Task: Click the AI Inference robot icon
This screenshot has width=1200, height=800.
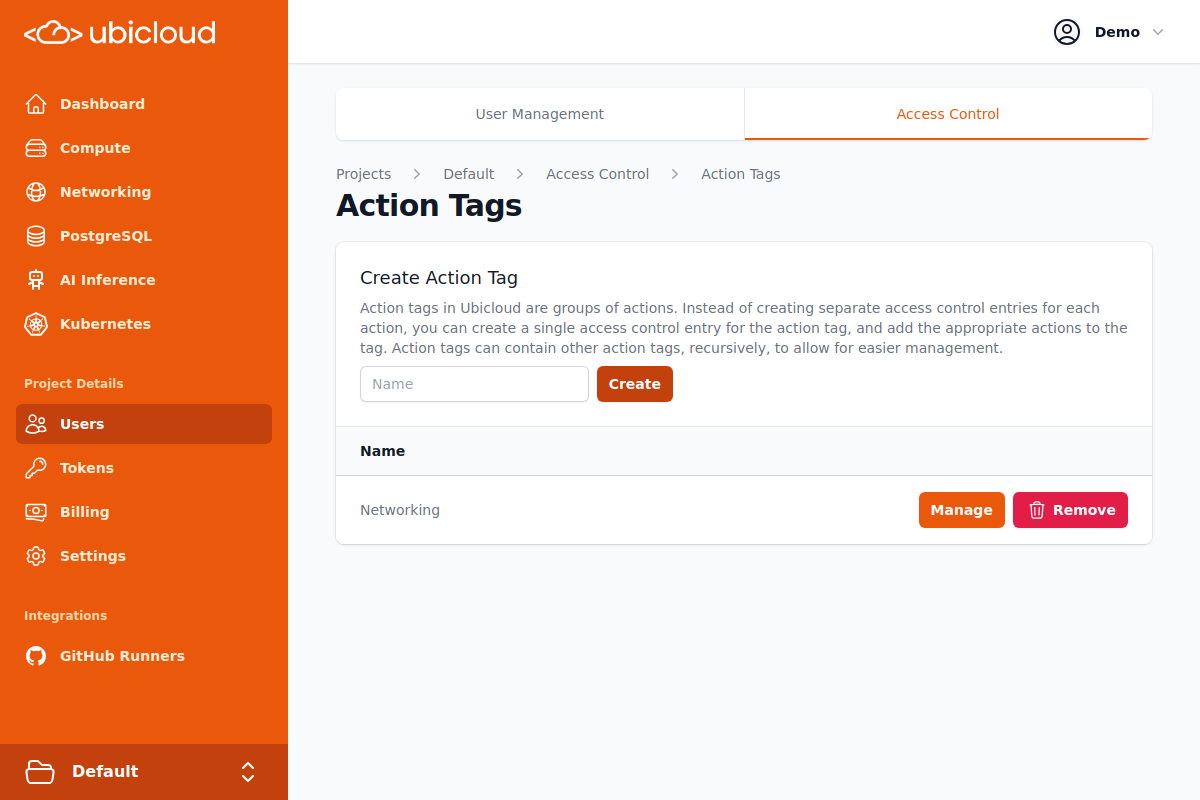Action: tap(36, 280)
